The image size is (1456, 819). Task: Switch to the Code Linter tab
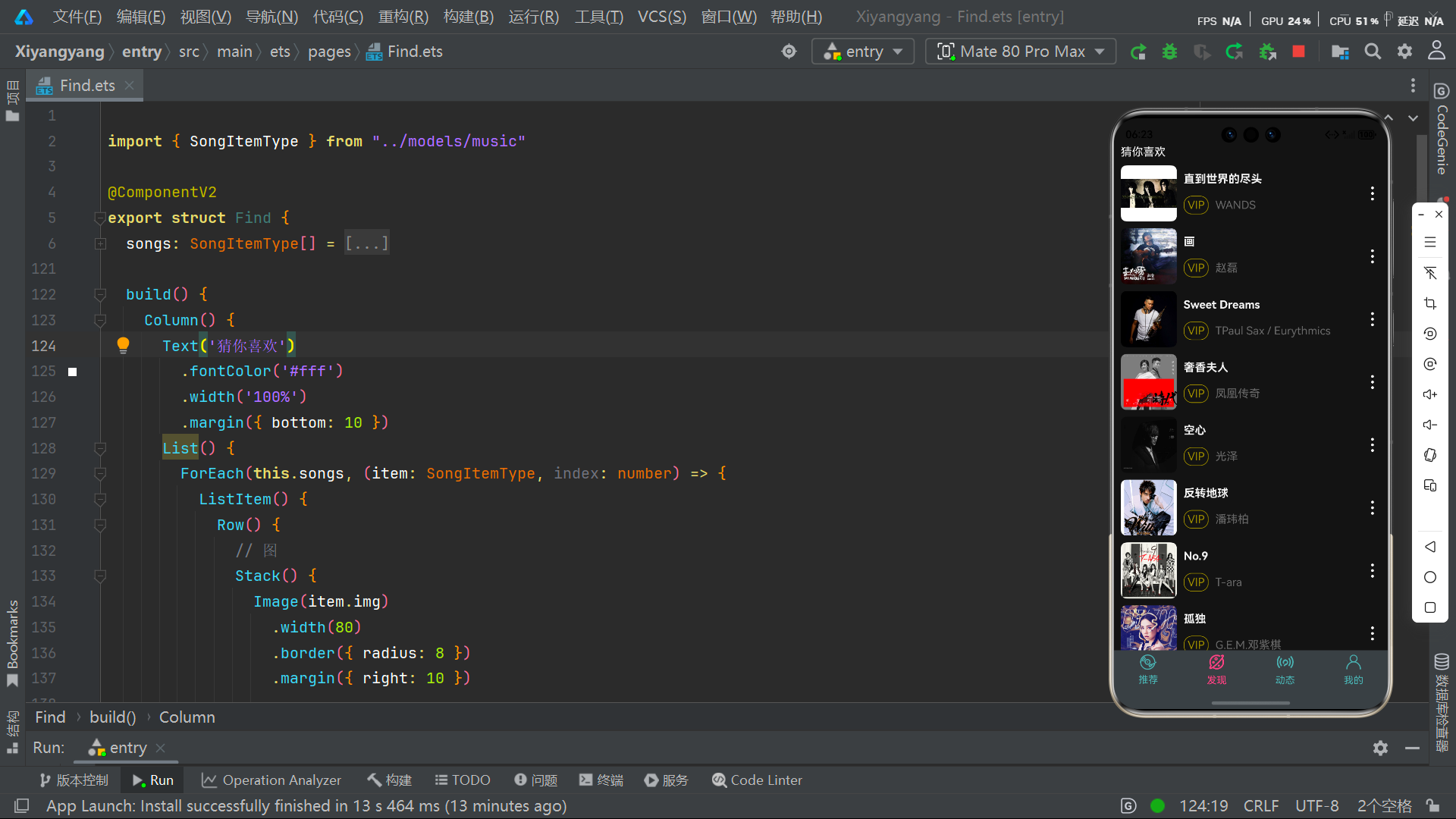[x=757, y=780]
